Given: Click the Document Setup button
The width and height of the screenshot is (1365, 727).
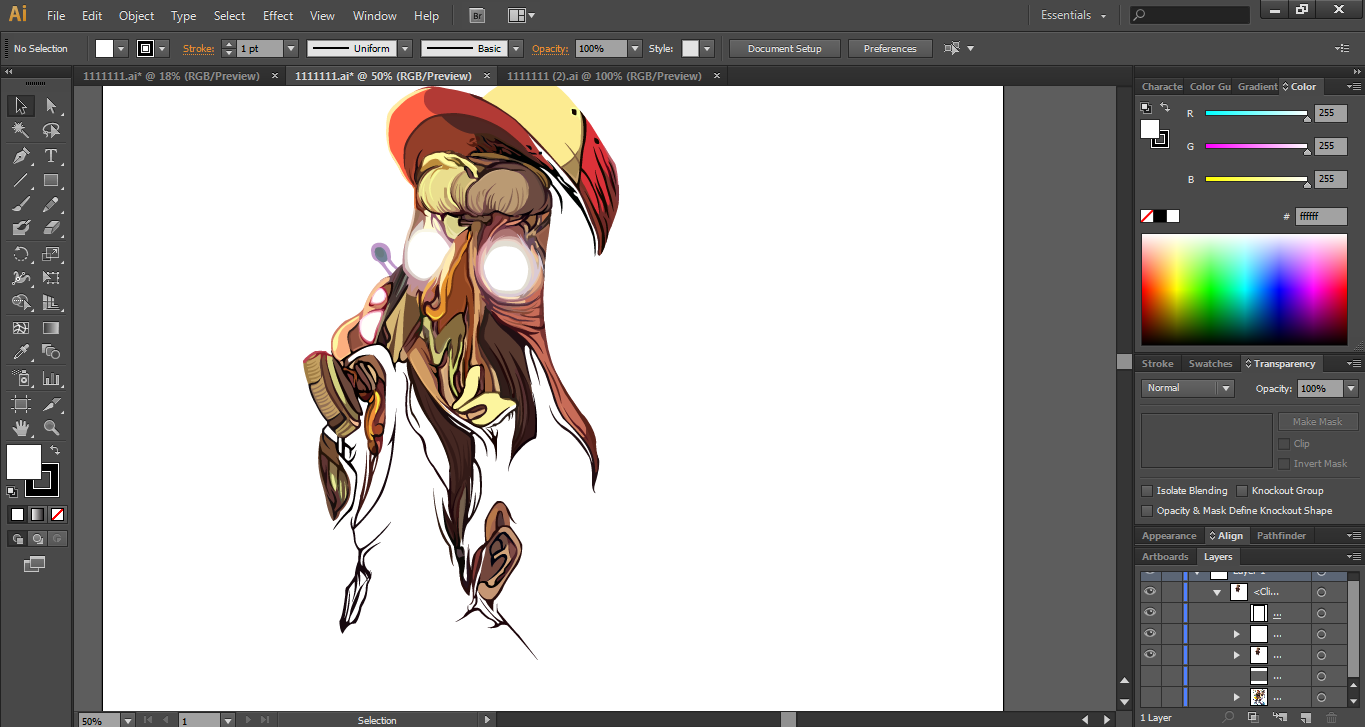Looking at the screenshot, I should pos(784,49).
